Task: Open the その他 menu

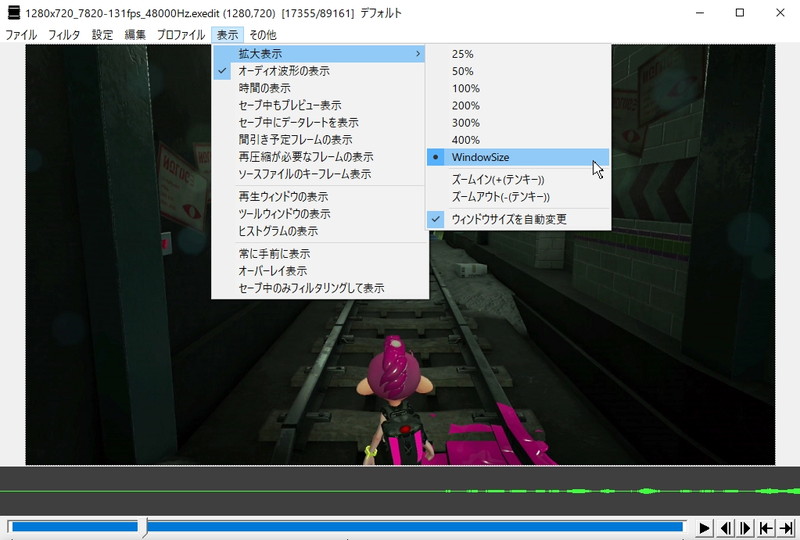Action: tap(263, 35)
